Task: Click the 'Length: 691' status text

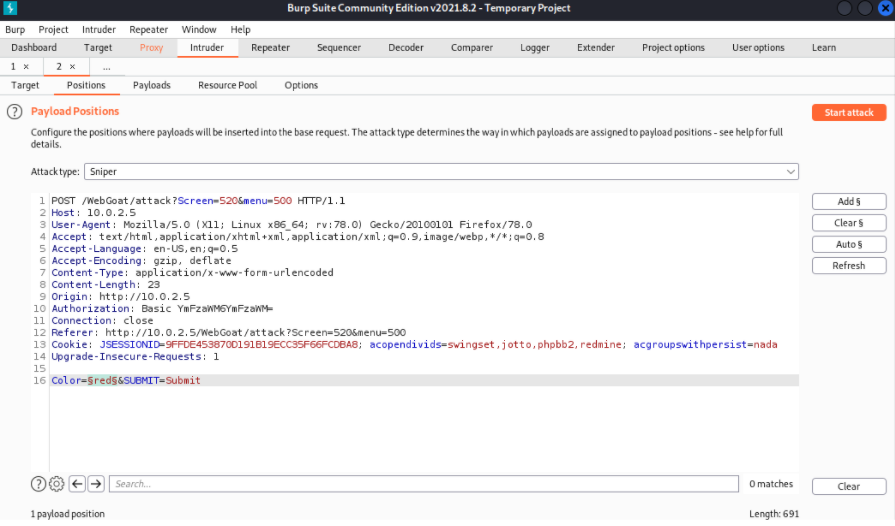Action: [x=774, y=514]
